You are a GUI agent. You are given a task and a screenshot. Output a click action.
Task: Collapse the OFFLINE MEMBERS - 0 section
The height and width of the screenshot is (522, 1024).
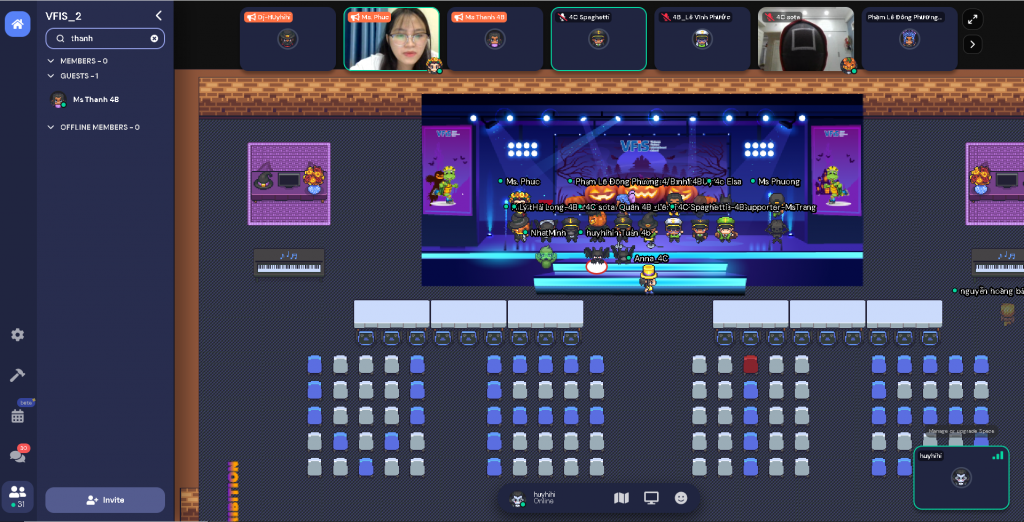[x=51, y=127]
